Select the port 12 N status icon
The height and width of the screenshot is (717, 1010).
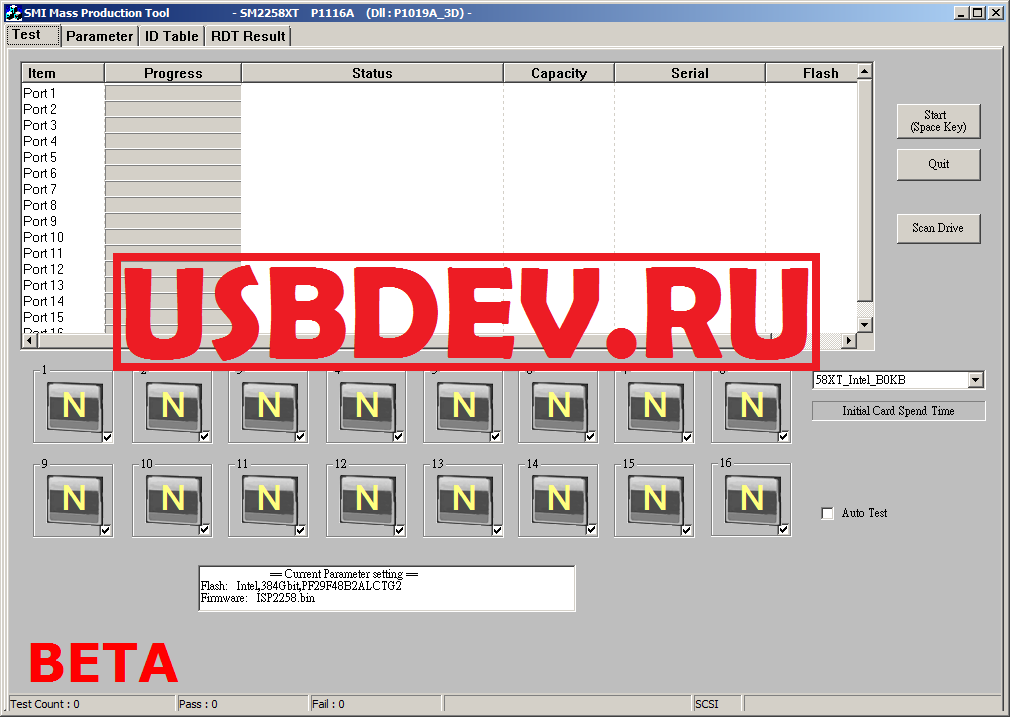[367, 499]
